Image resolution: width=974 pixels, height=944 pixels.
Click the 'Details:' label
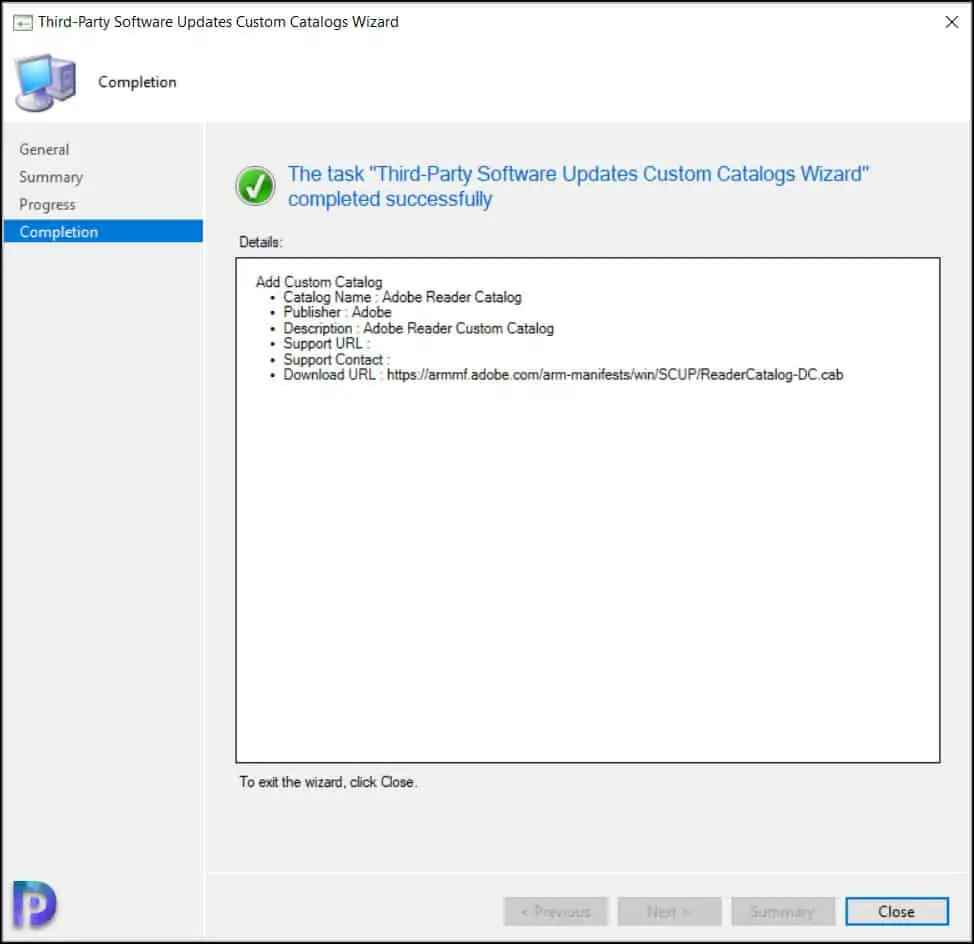(x=261, y=242)
